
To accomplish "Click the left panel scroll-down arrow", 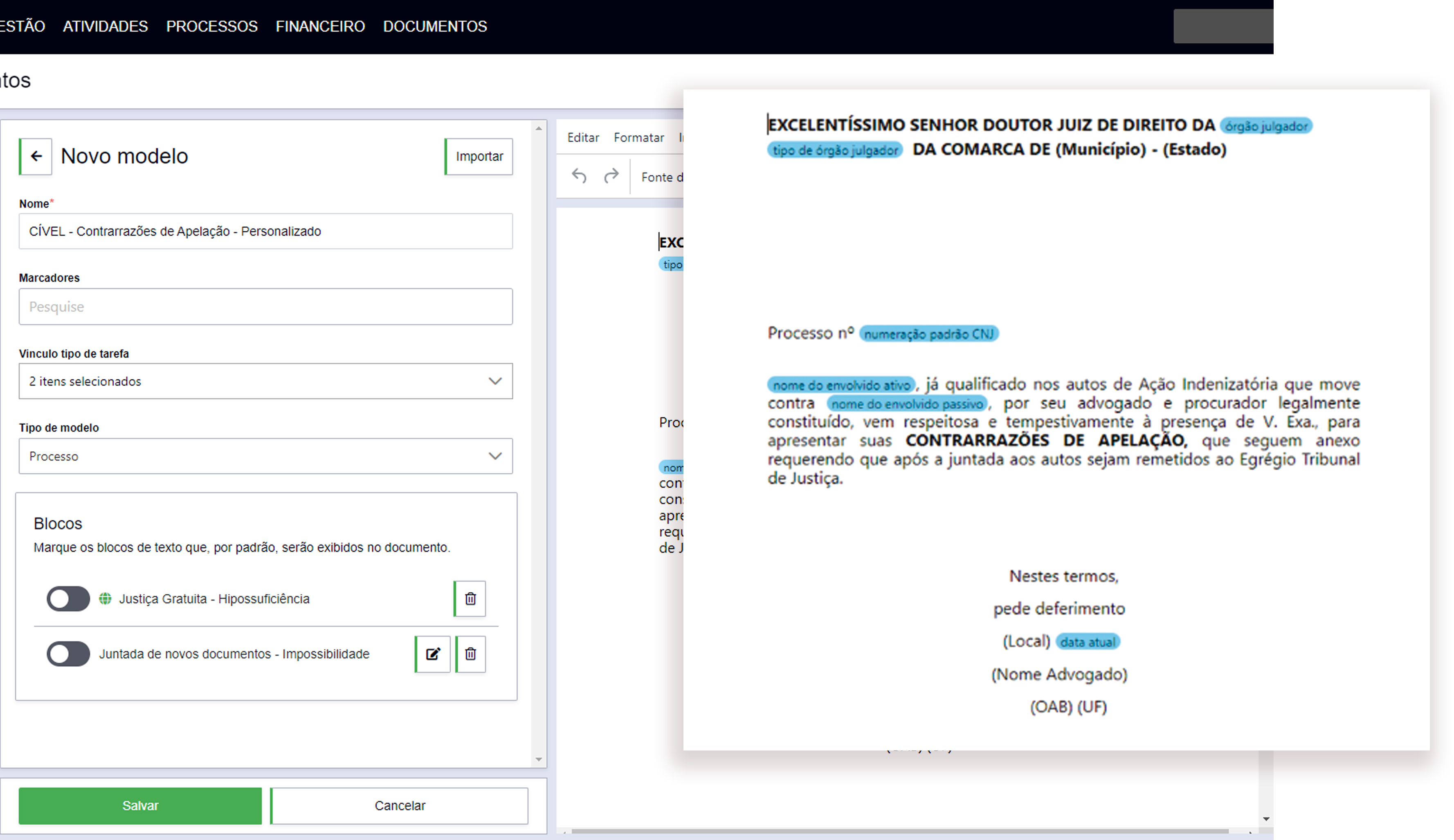I will pyautogui.click(x=538, y=759).
